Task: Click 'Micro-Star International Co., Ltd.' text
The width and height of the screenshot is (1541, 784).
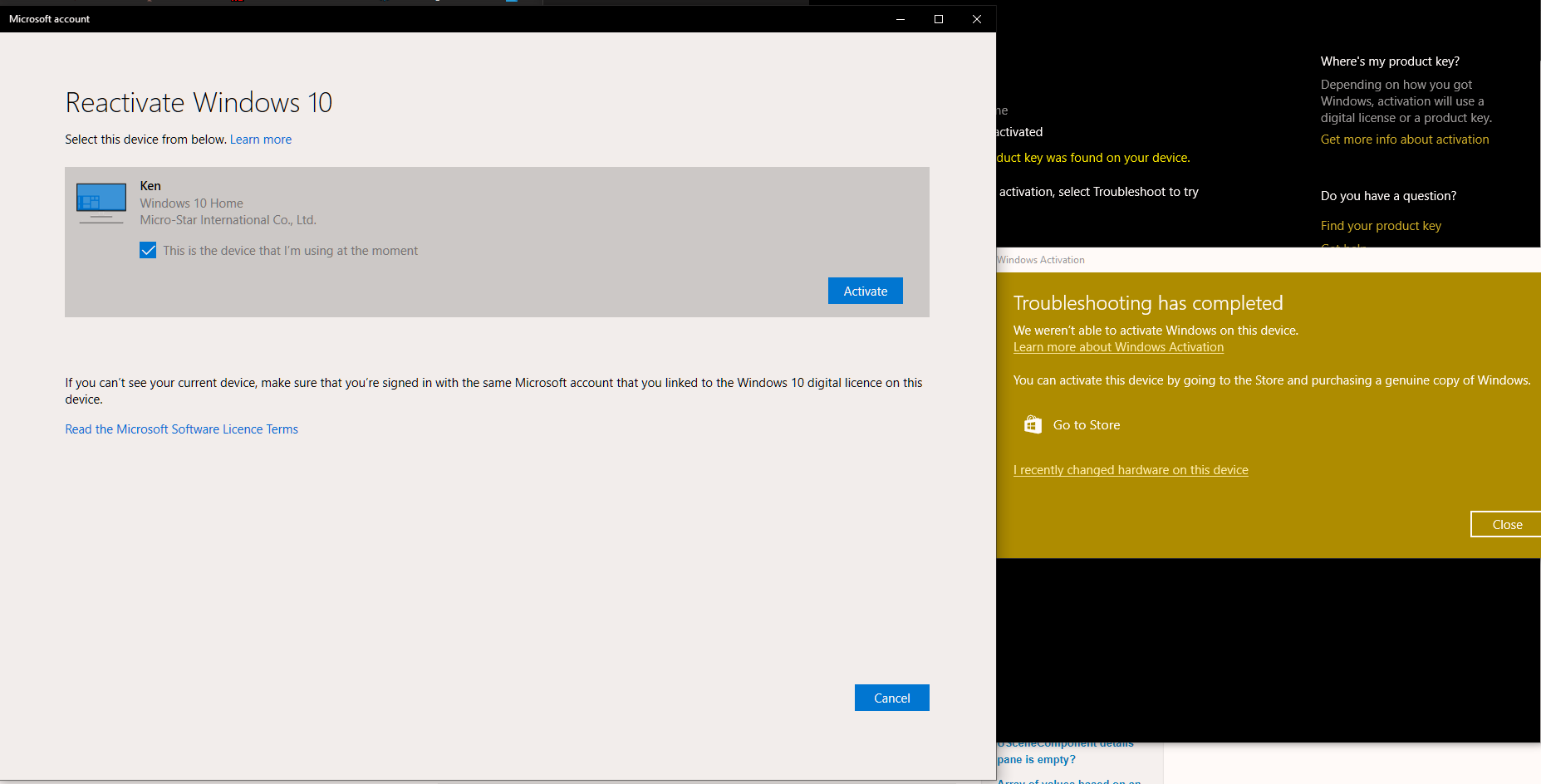Action: pos(228,220)
